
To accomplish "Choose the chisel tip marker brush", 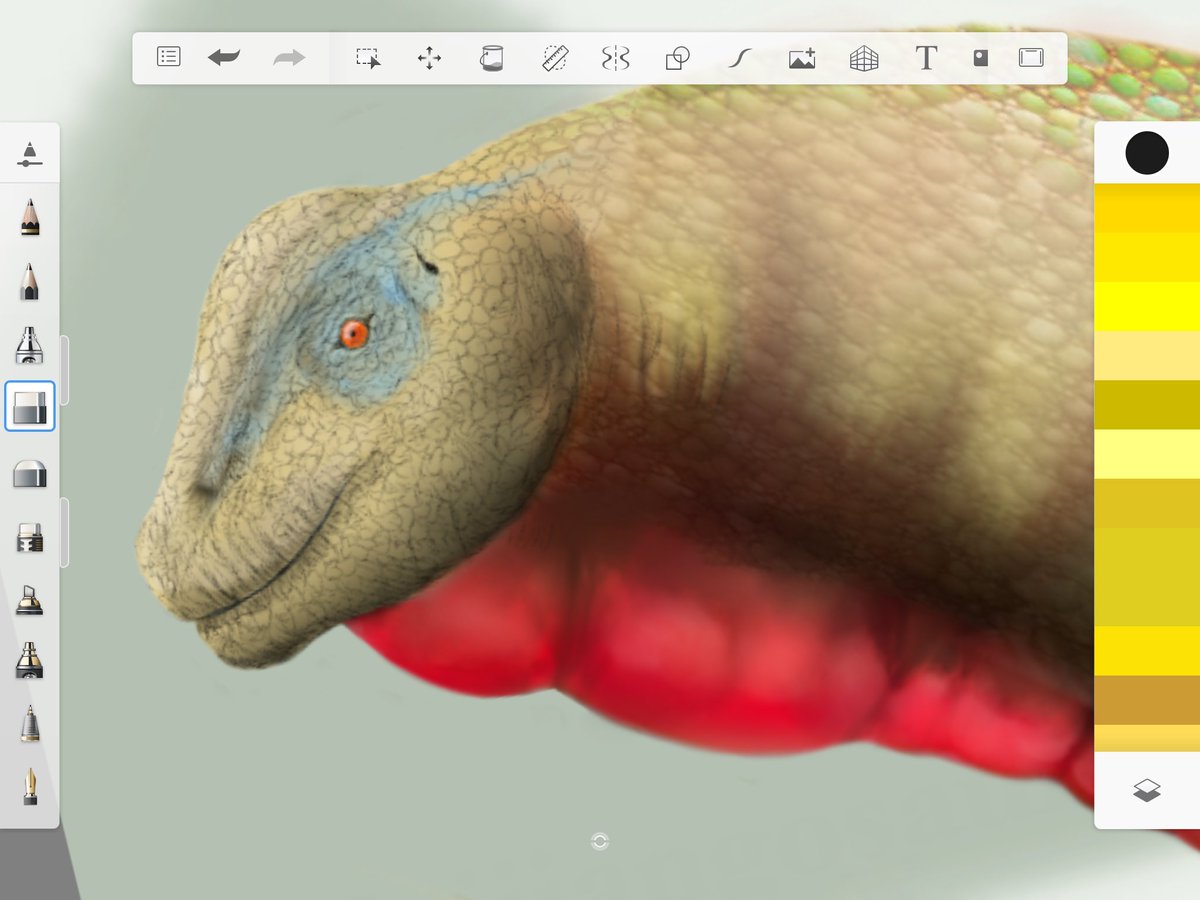I will [x=30, y=600].
